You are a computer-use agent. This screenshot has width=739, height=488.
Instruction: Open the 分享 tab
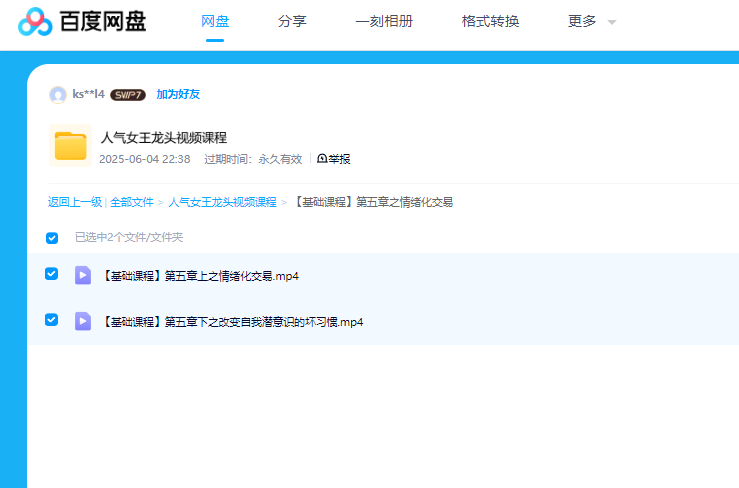[x=292, y=21]
